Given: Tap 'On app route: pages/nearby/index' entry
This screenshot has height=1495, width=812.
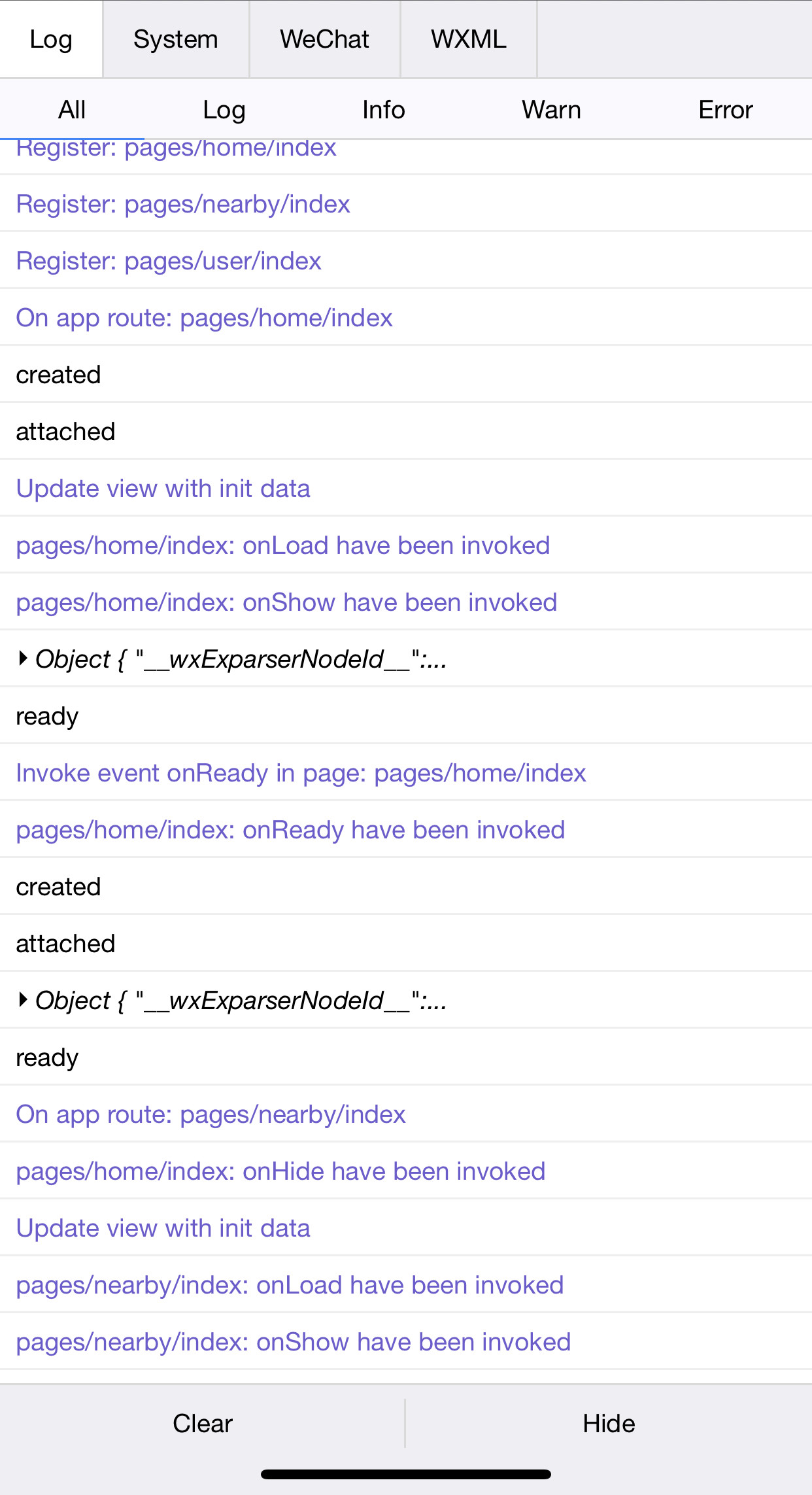Looking at the screenshot, I should [406, 1114].
